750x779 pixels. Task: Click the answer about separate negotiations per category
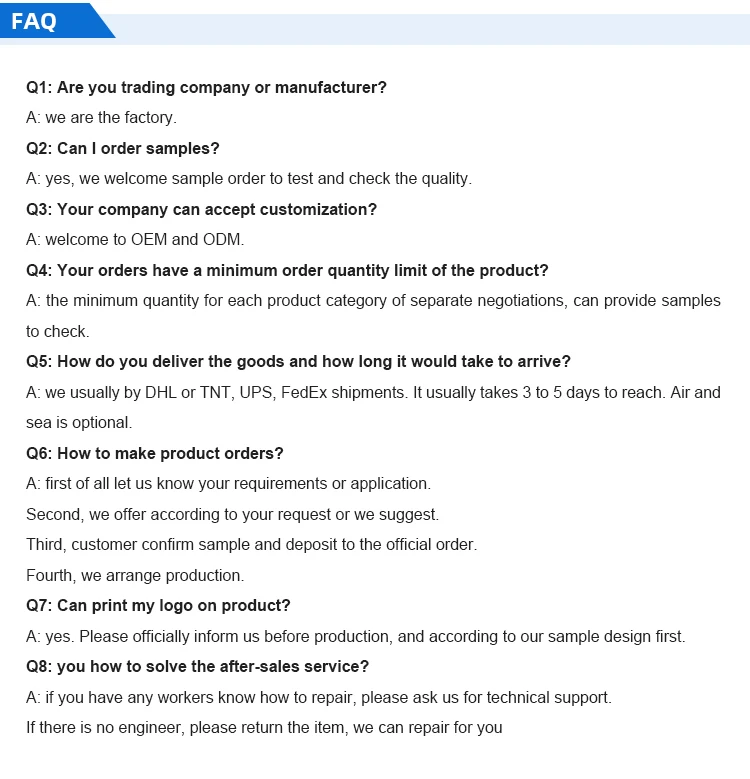tap(373, 301)
